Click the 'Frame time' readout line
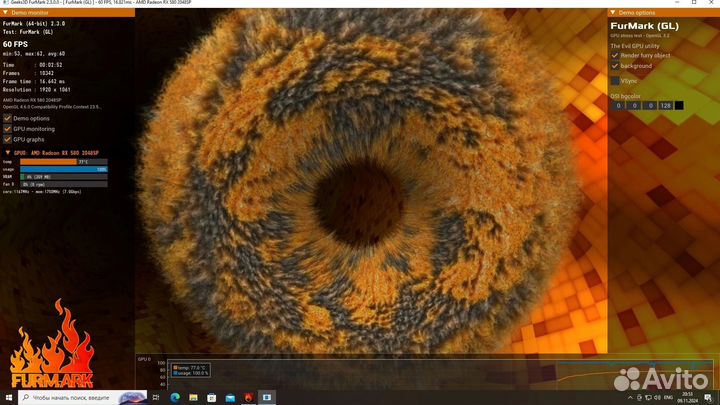 pyautogui.click(x=34, y=82)
